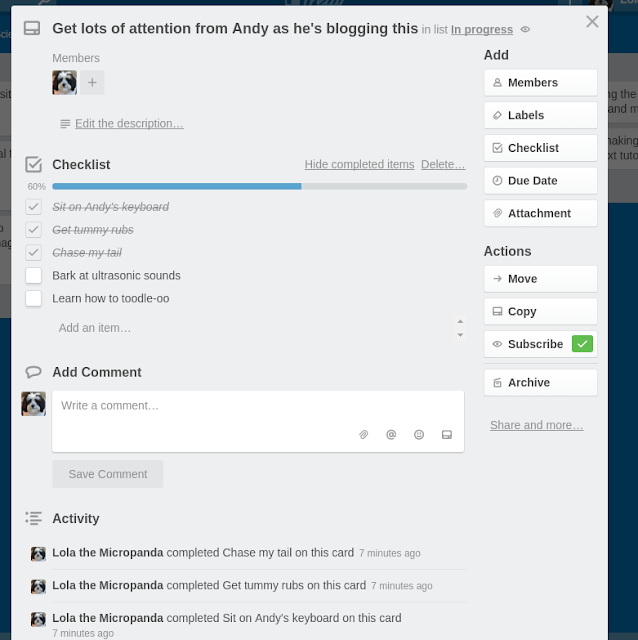
Task: Click 7 minutes ago on Get tummy rubs activity
Action: pyautogui.click(x=402, y=586)
